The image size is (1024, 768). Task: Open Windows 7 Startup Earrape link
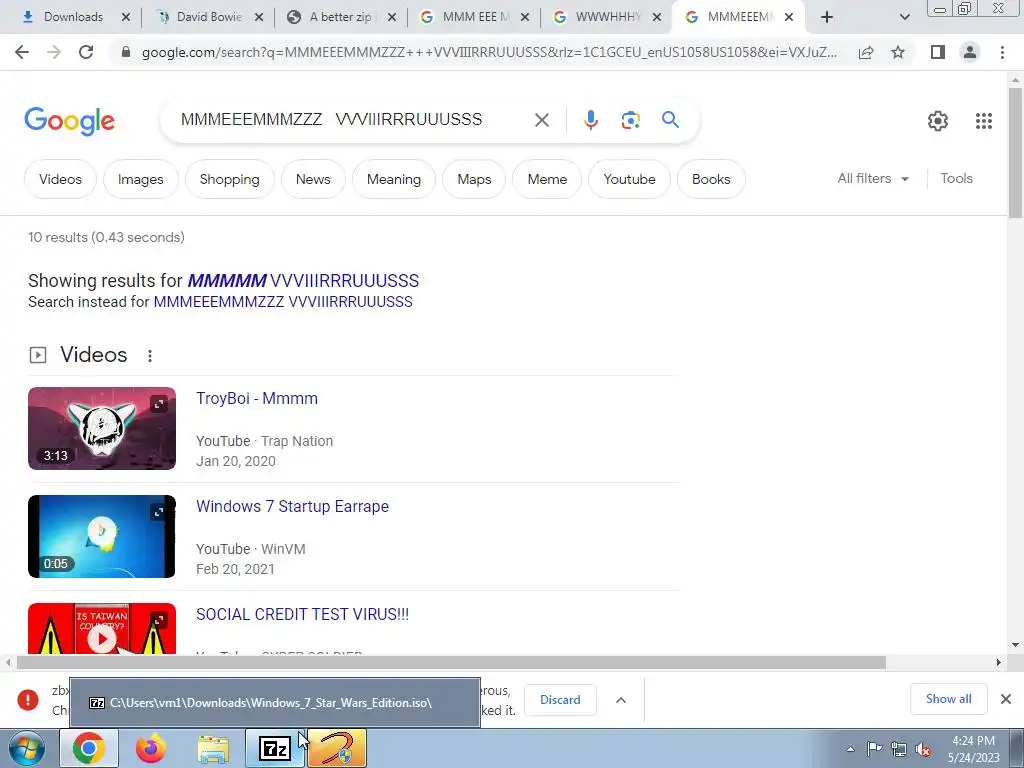point(292,506)
